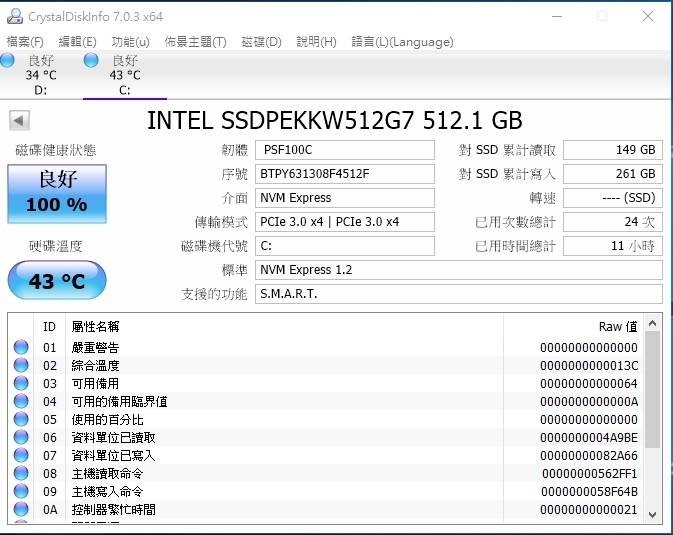Select the 綜合溫度 attribute row
This screenshot has width=673, height=535.
[x=326, y=365]
